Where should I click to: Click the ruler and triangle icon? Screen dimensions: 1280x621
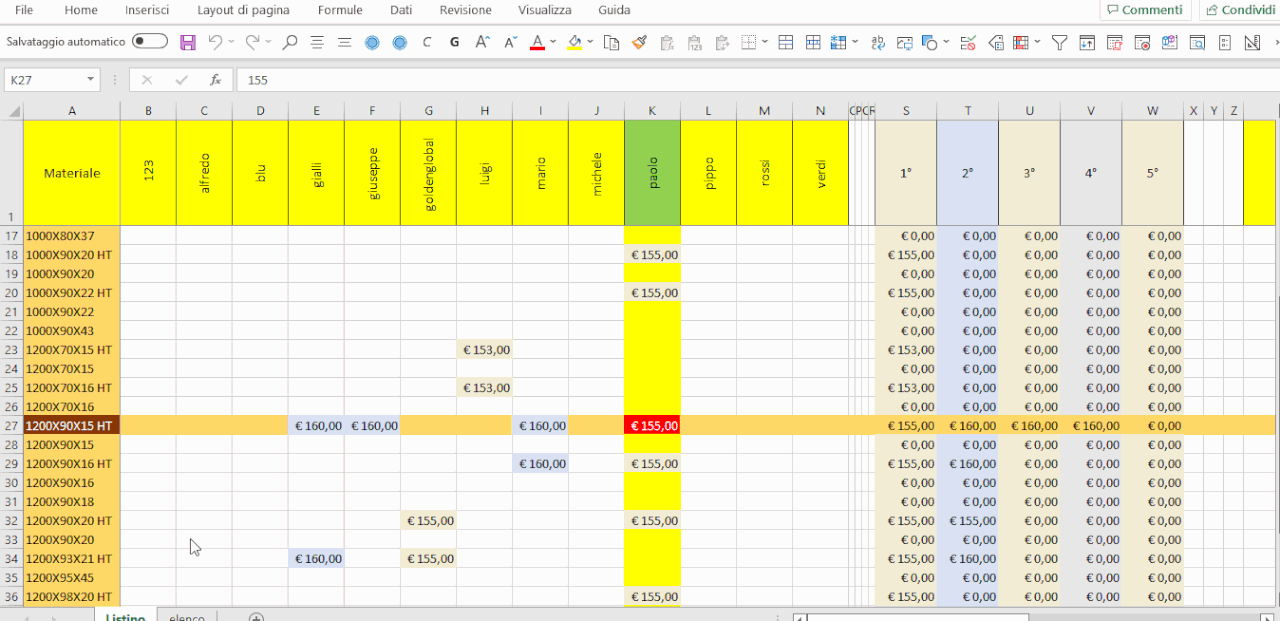1252,42
